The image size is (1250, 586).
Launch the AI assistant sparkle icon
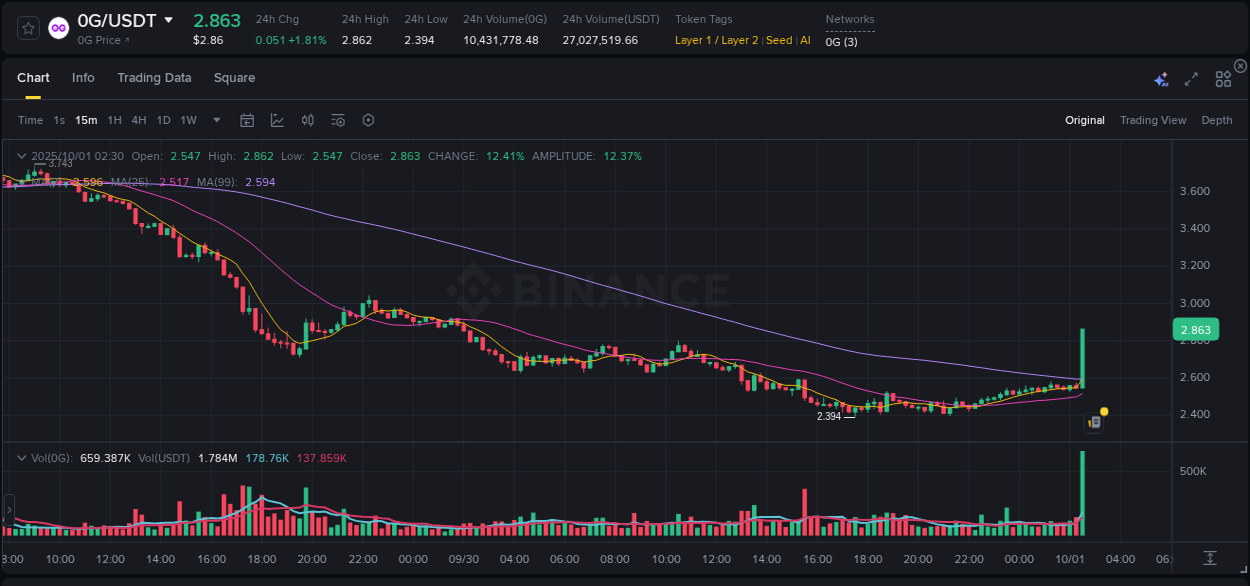click(1161, 77)
